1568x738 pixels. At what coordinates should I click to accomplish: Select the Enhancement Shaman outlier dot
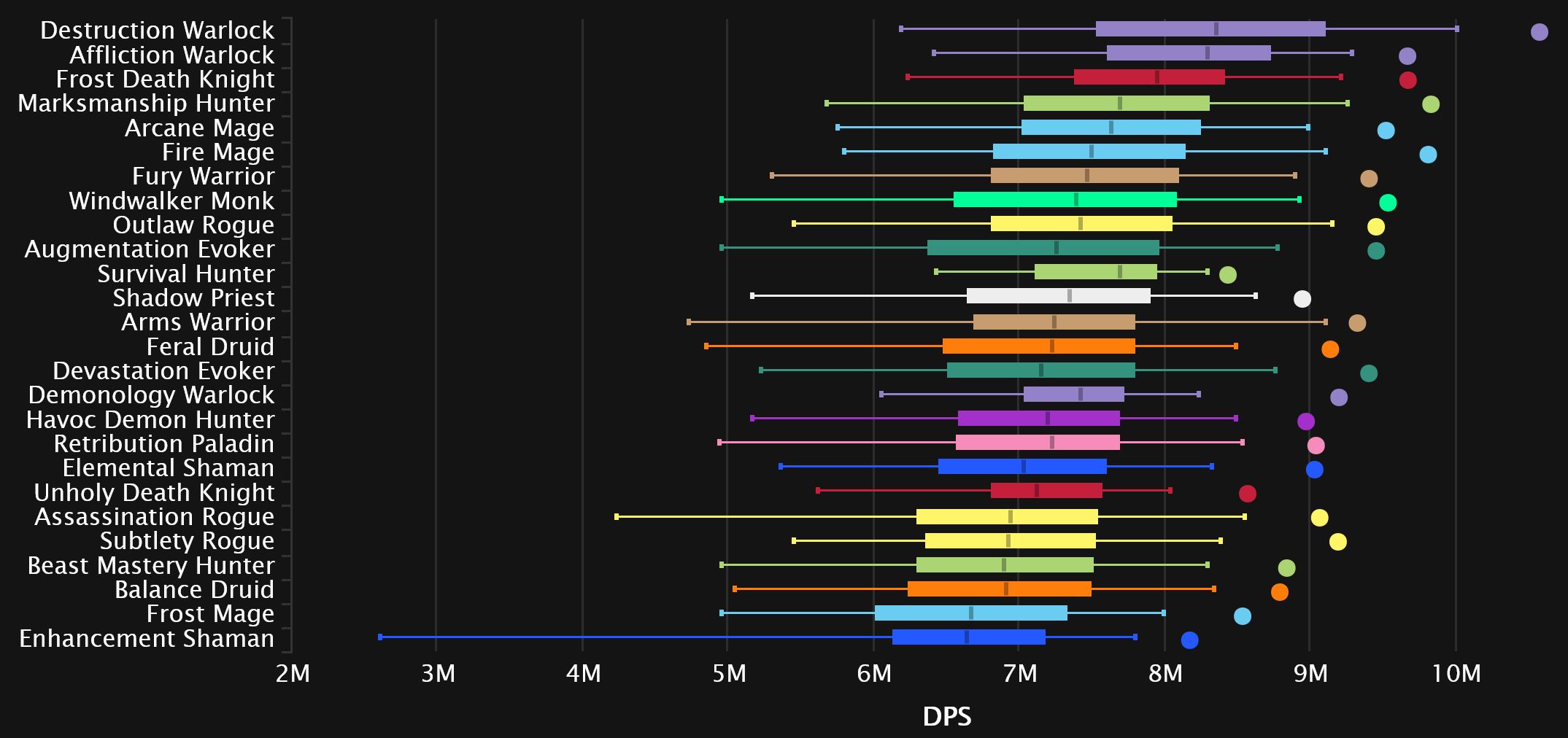pos(1189,640)
